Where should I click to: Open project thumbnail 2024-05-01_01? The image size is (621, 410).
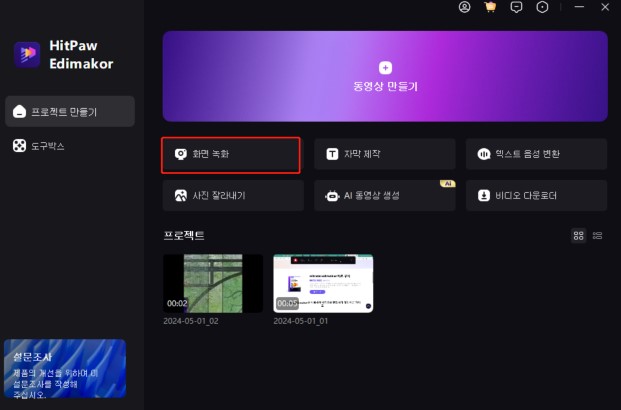click(x=323, y=283)
